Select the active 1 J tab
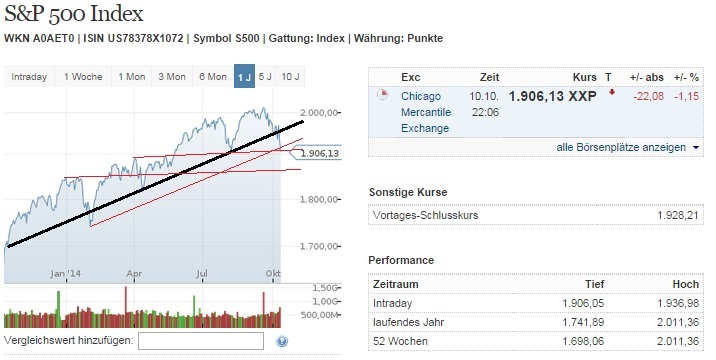This screenshot has height=360, width=716. [244, 76]
